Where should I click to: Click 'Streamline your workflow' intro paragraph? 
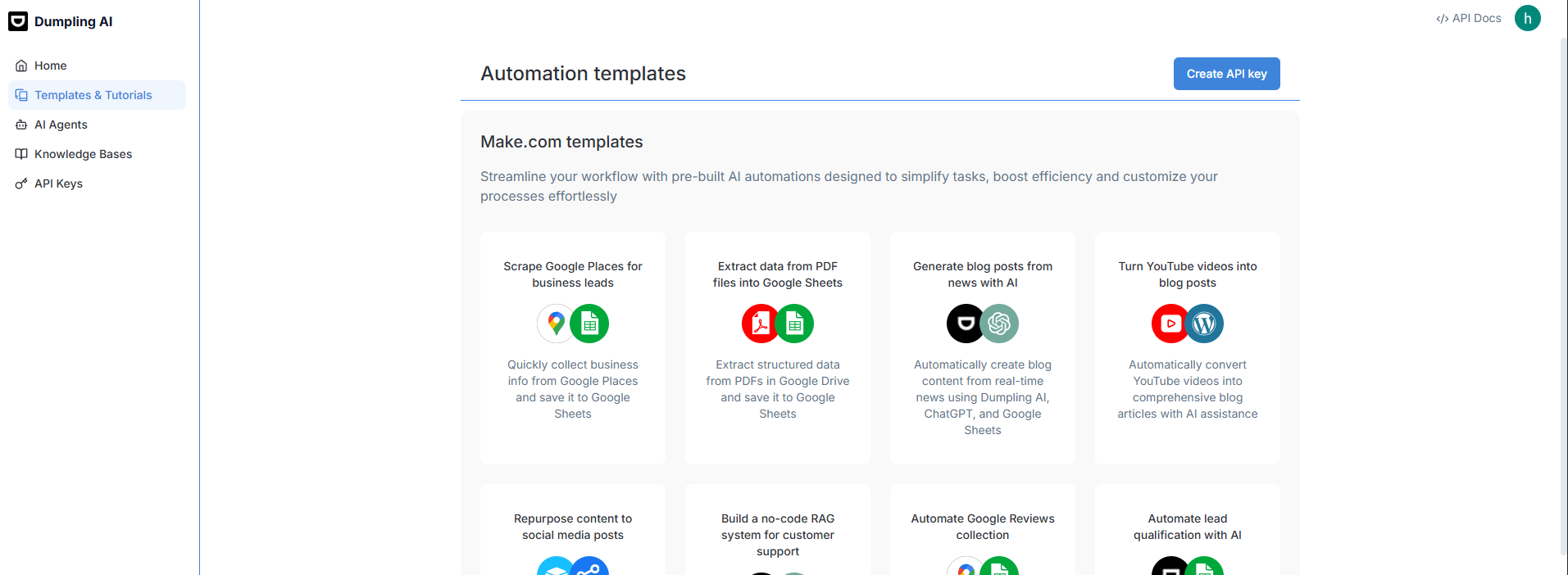coord(849,186)
